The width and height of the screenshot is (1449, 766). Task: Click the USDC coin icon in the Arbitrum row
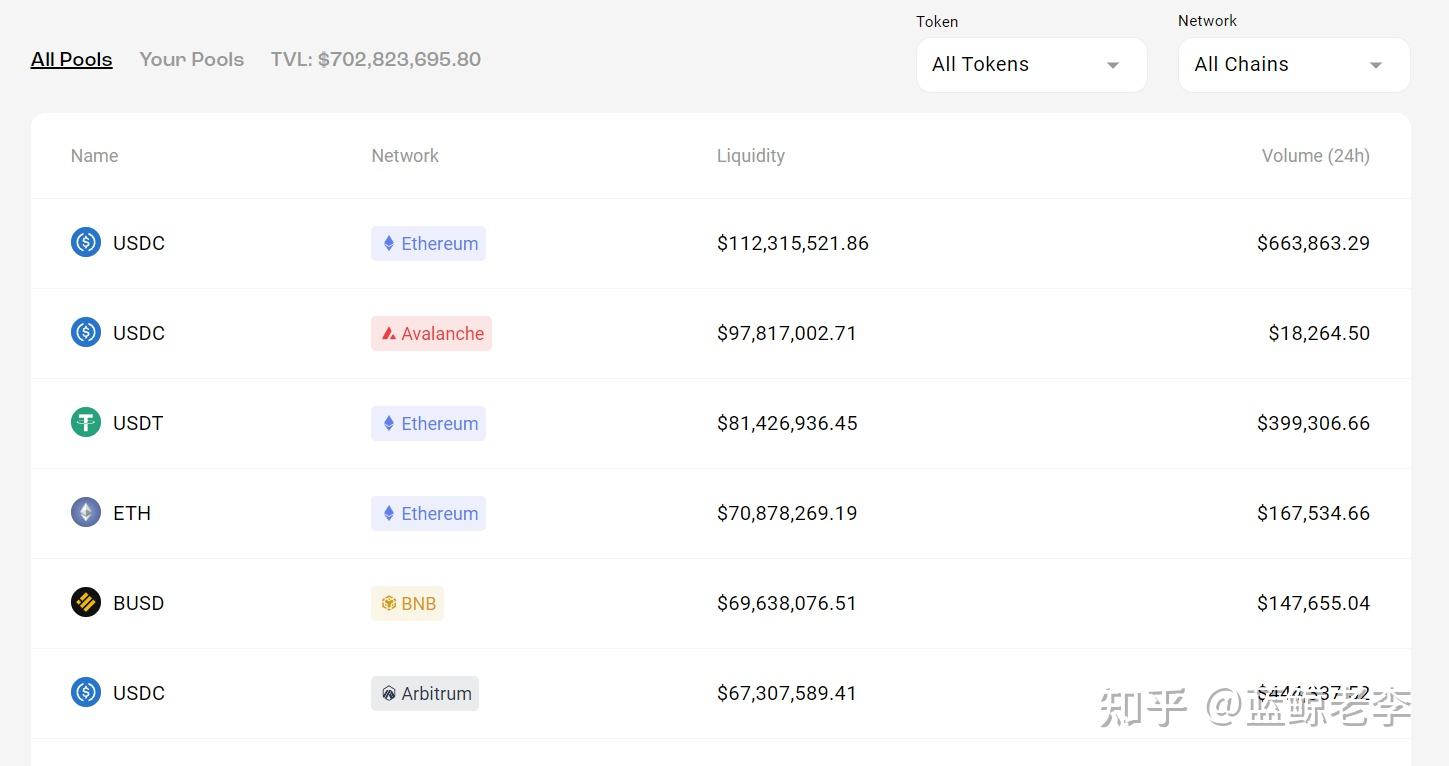(86, 692)
